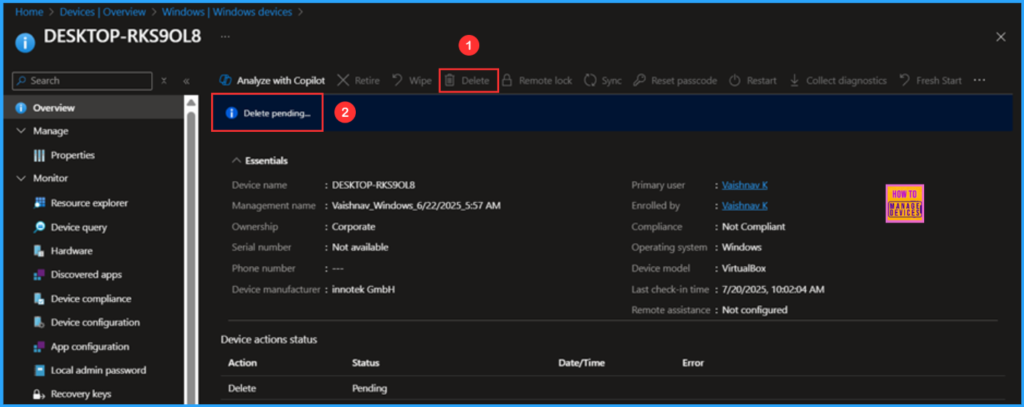Screen dimensions: 1024x407
Task: Click the Collect diagnostics download icon
Action: [795, 80]
